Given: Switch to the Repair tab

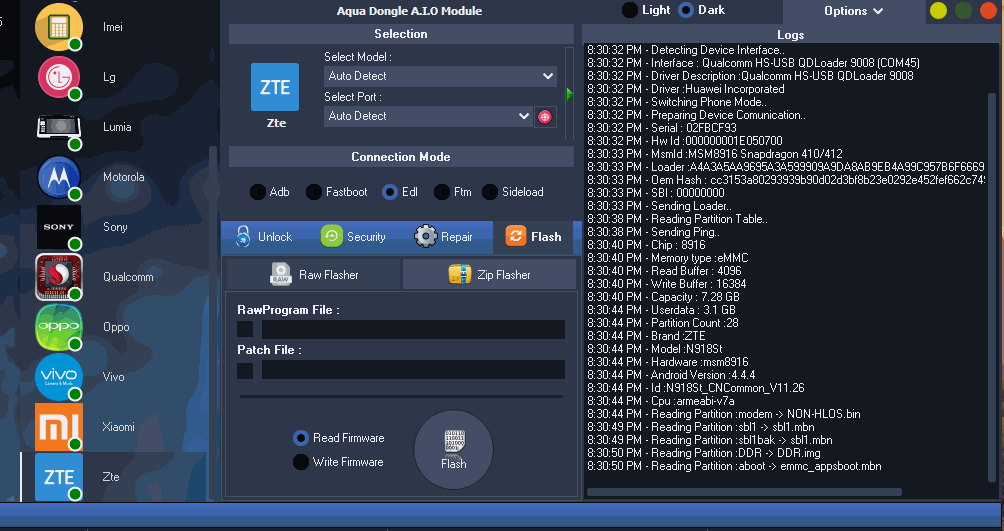Looking at the screenshot, I should [444, 237].
